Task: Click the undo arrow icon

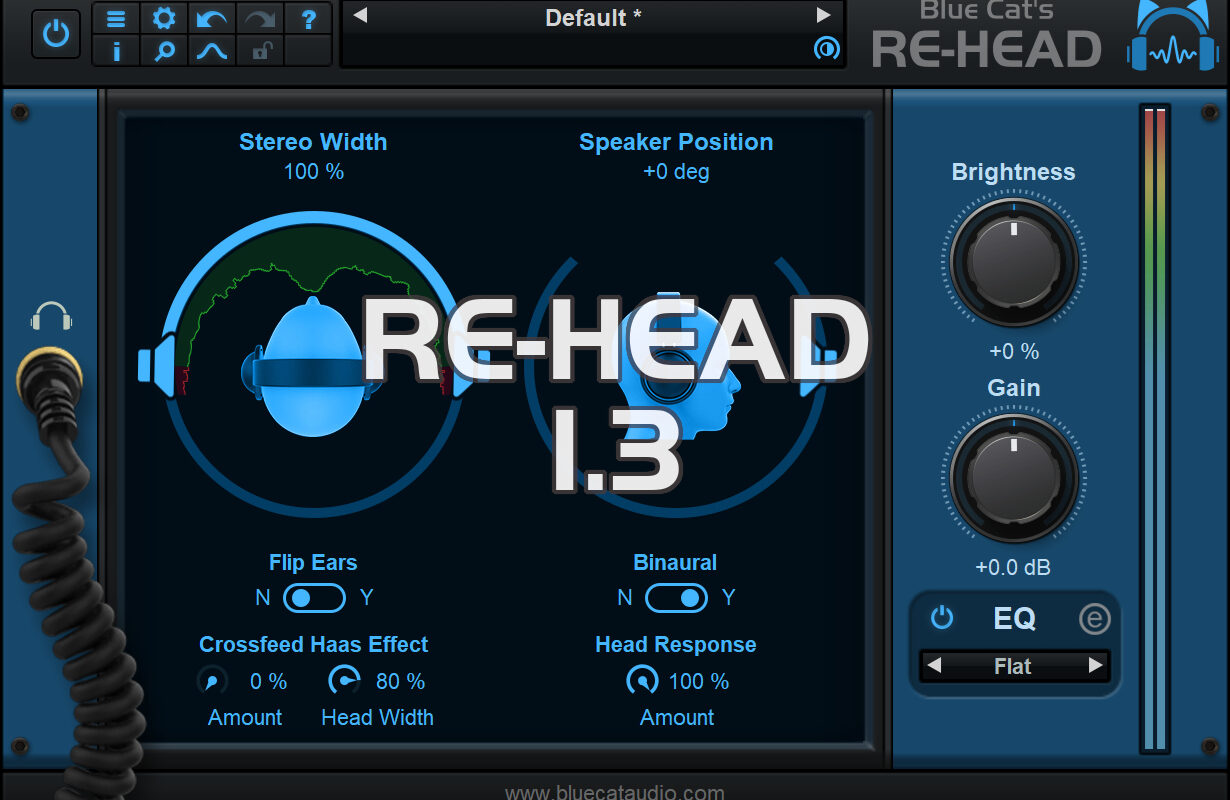Action: point(211,19)
